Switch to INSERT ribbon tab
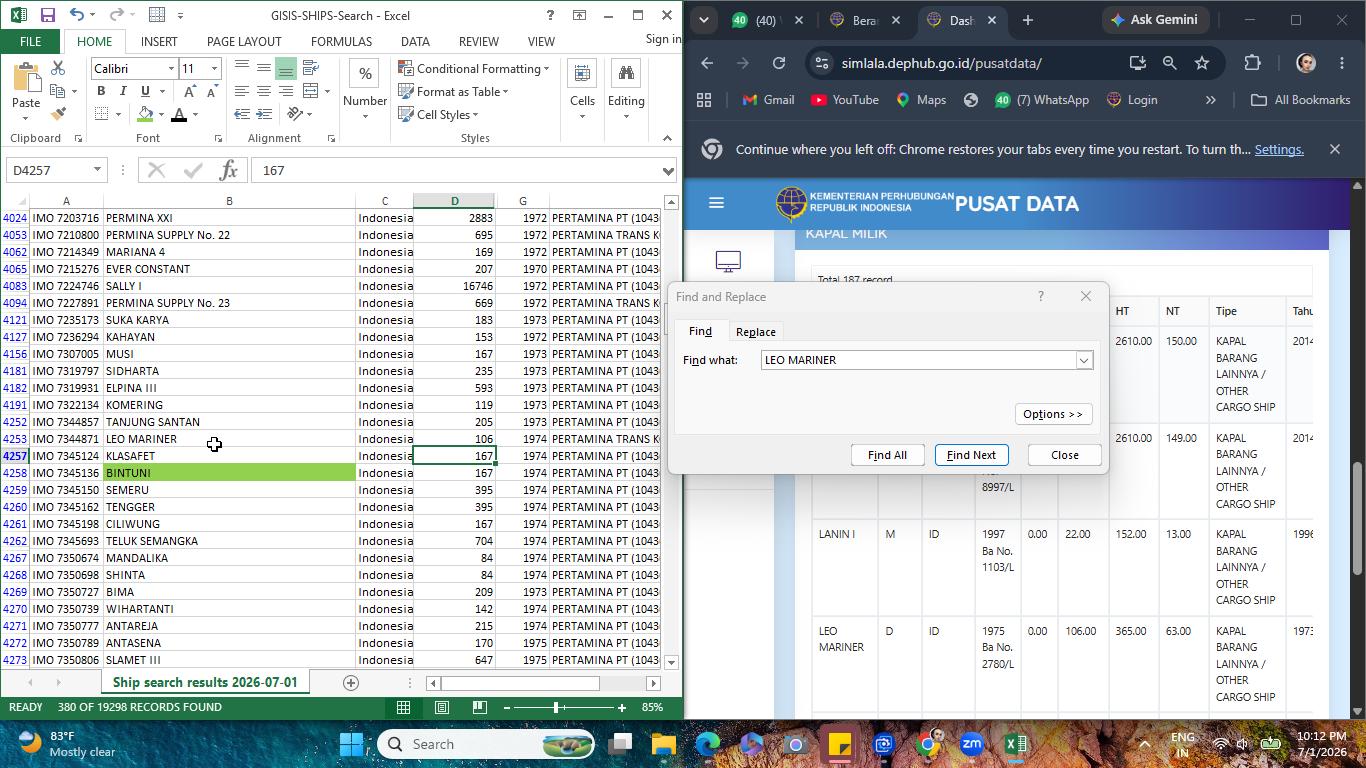1366x768 pixels. click(159, 41)
